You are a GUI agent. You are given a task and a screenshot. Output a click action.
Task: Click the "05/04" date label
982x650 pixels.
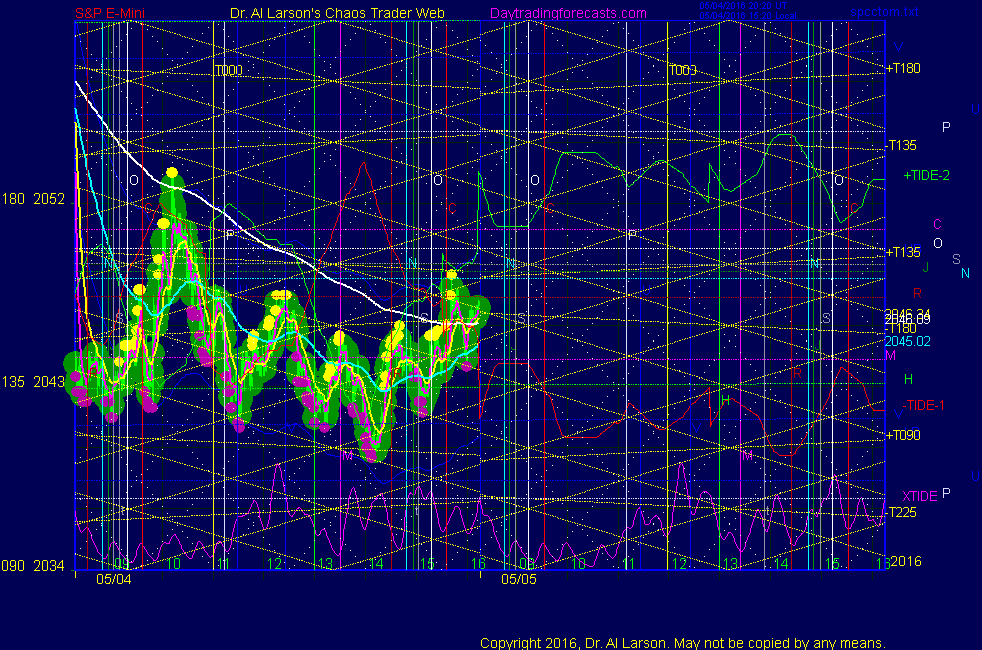(x=114, y=579)
